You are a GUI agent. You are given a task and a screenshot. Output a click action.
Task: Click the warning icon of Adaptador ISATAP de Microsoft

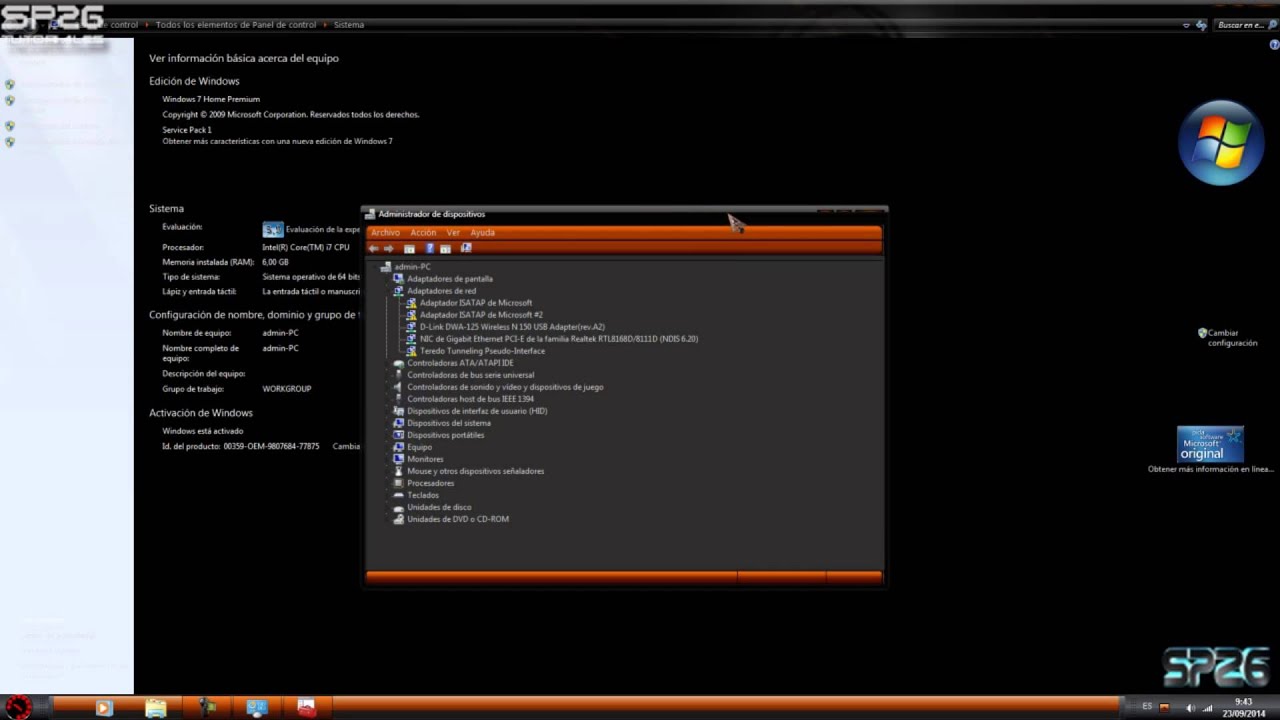coord(412,303)
